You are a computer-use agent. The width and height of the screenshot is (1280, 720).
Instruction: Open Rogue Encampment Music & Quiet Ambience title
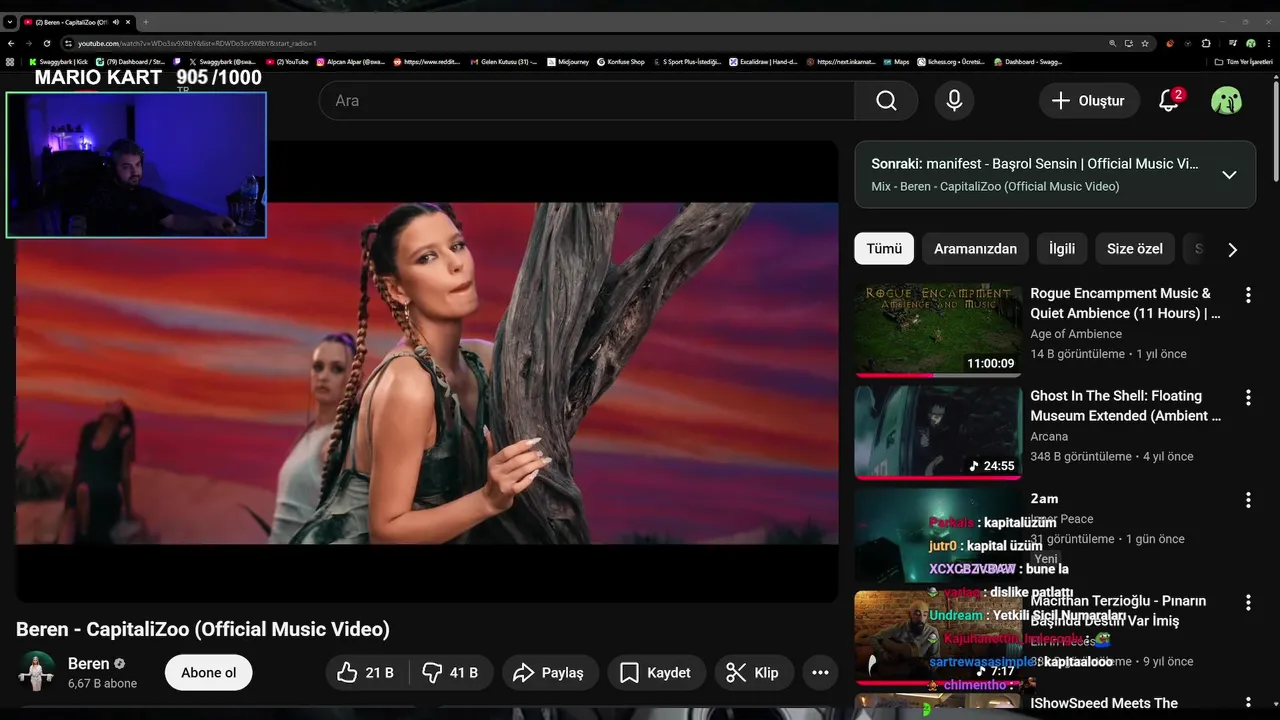(1125, 303)
